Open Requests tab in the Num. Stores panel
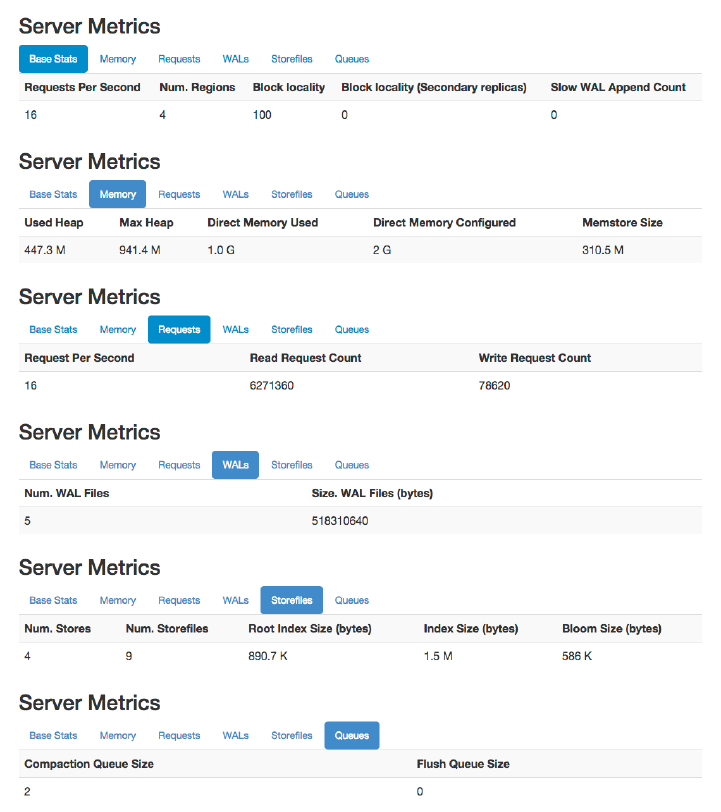721x812 pixels. point(179,600)
